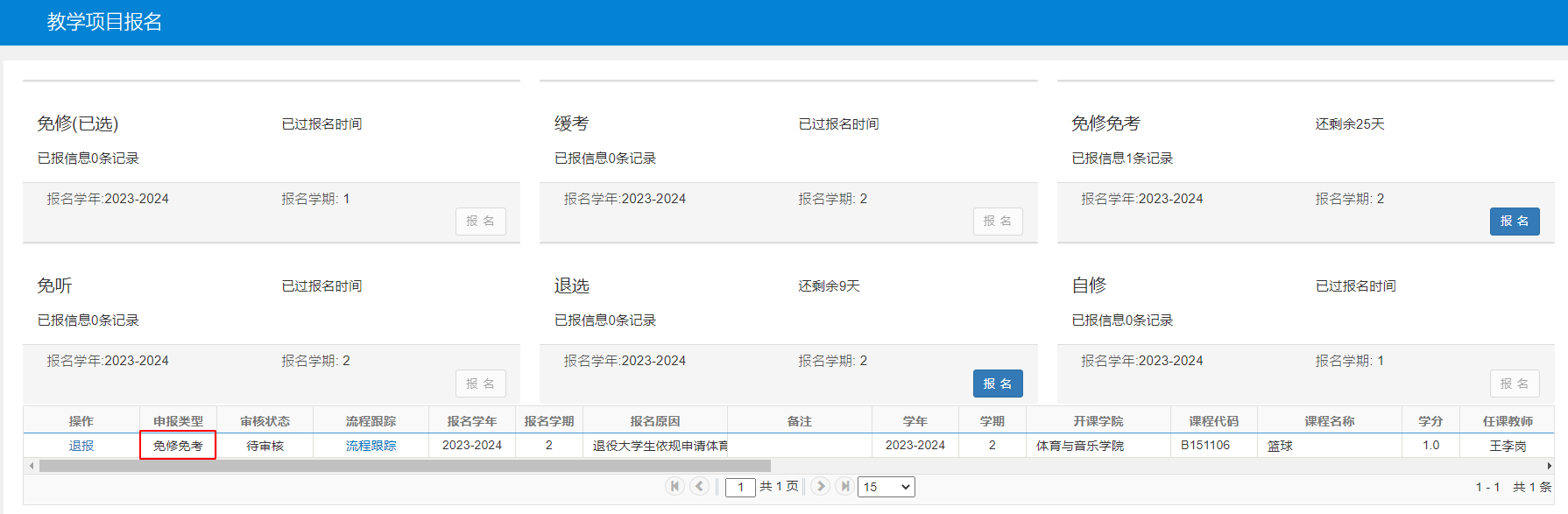Click disabled 报名 button in 缓考 card
Viewport: 1568px width, 514px height.
point(998,221)
